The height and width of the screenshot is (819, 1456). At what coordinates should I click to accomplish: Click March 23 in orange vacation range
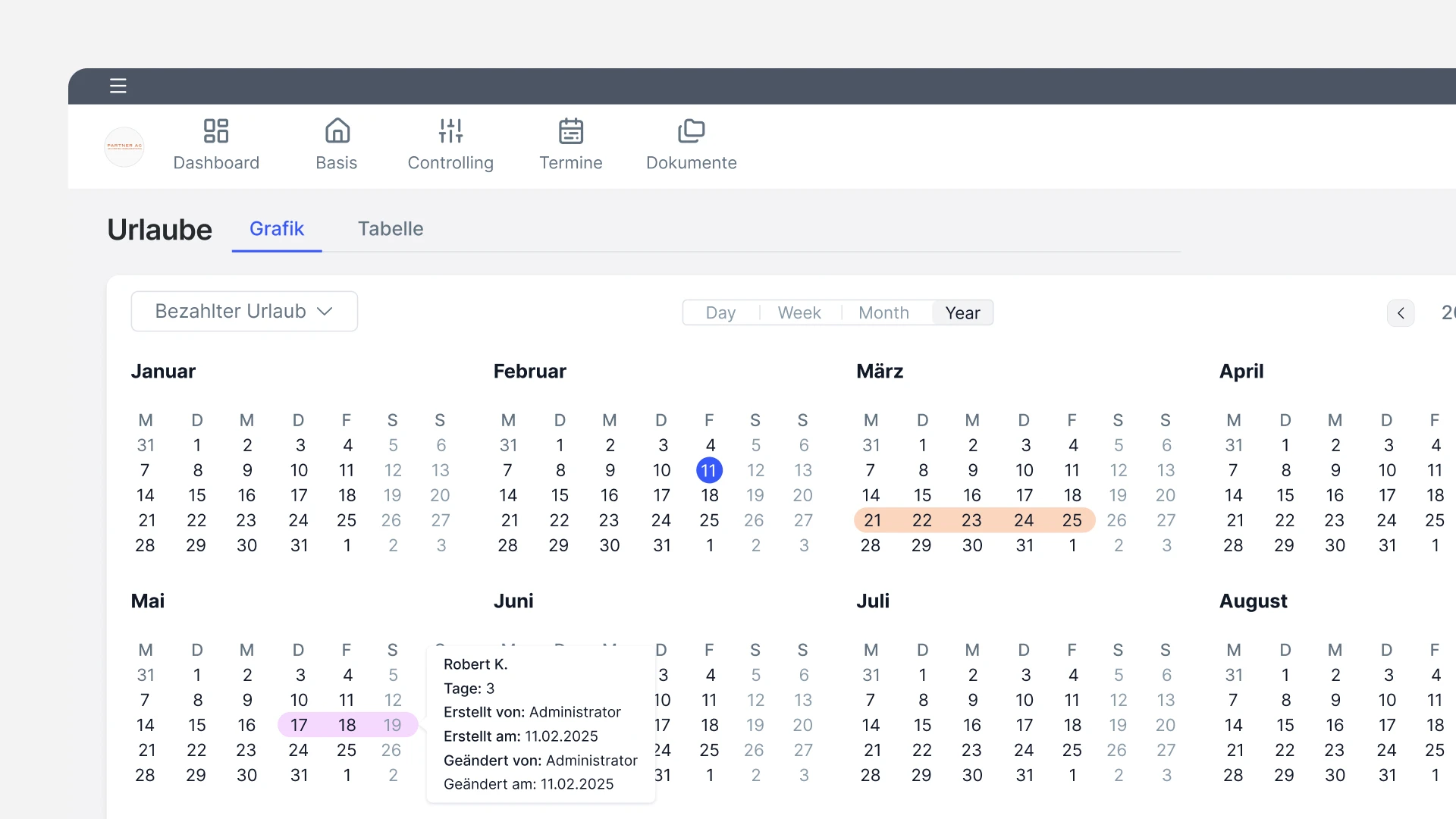(971, 520)
